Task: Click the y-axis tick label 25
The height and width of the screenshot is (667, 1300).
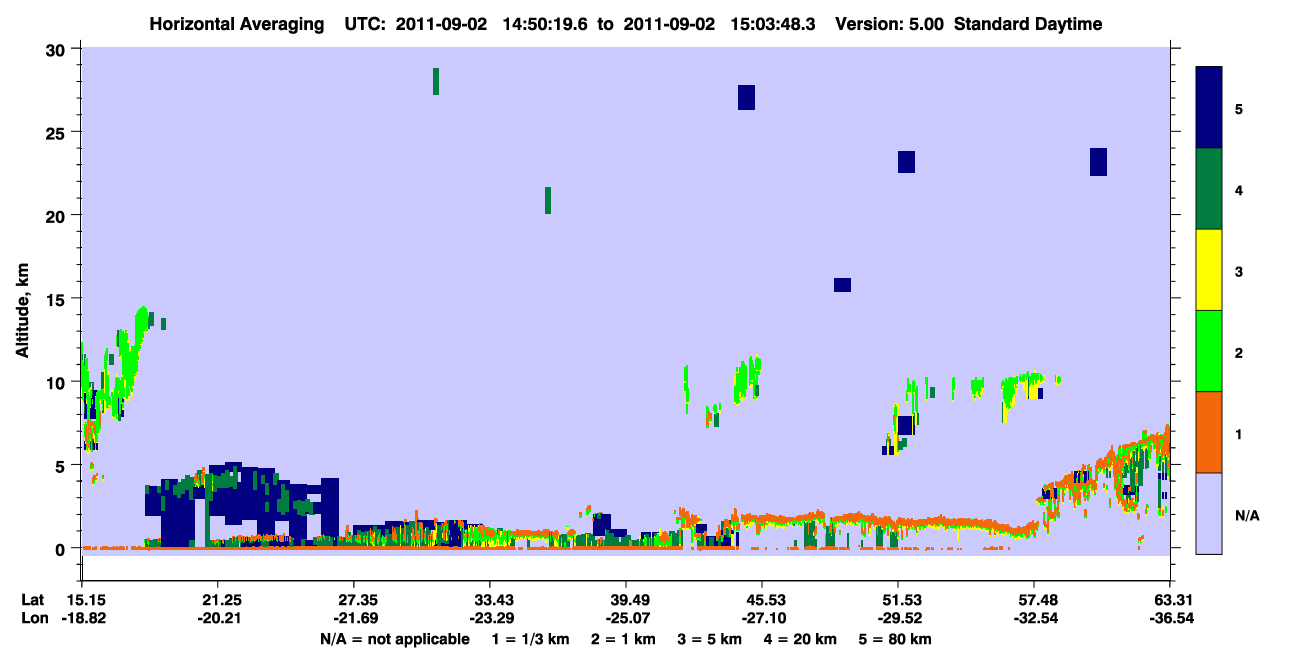Action: [56, 132]
